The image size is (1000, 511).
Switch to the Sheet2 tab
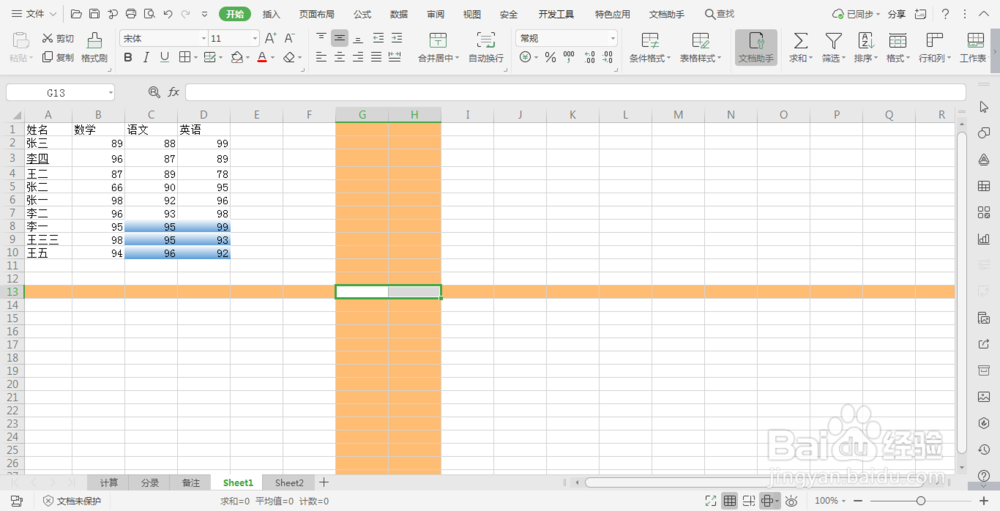[290, 482]
